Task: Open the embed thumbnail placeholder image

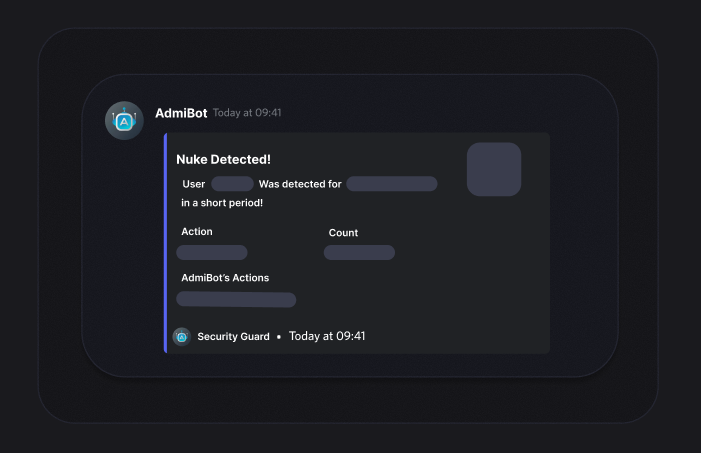Action: [x=494, y=169]
